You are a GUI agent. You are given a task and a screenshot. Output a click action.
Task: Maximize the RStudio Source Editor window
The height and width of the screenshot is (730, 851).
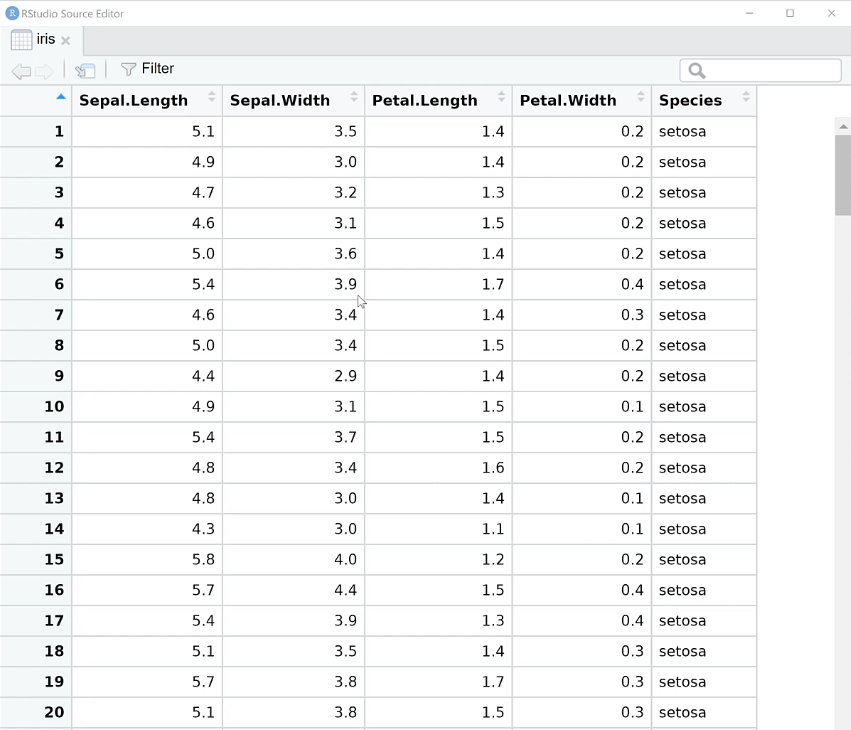point(790,13)
